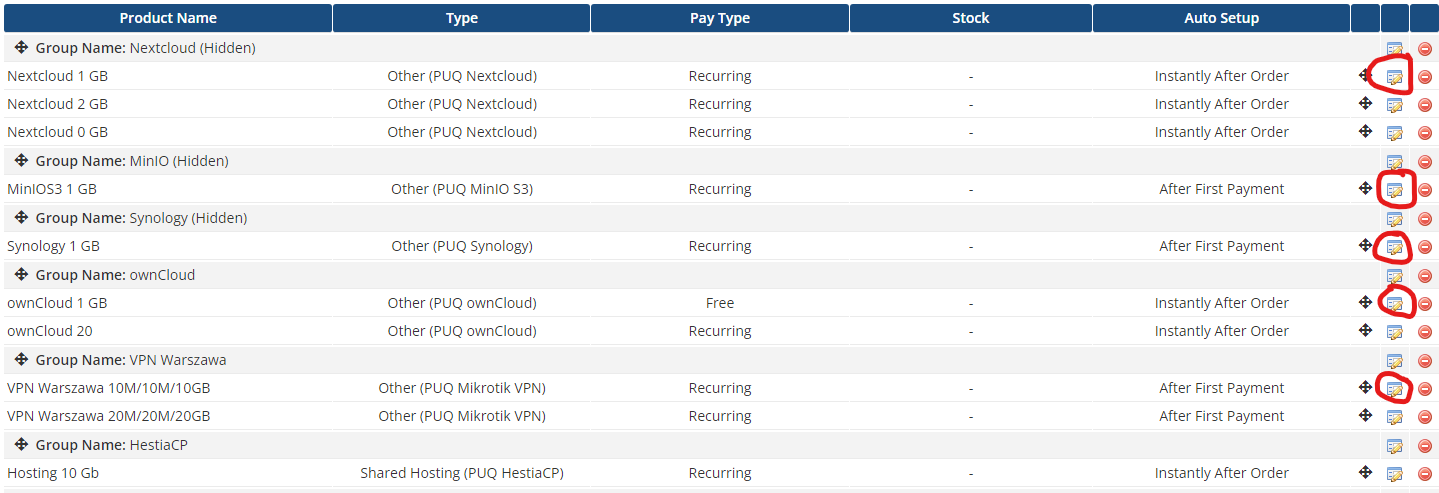
Task: Click 'Other (PUQ MinIO S3)' type cell
Action: click(462, 189)
